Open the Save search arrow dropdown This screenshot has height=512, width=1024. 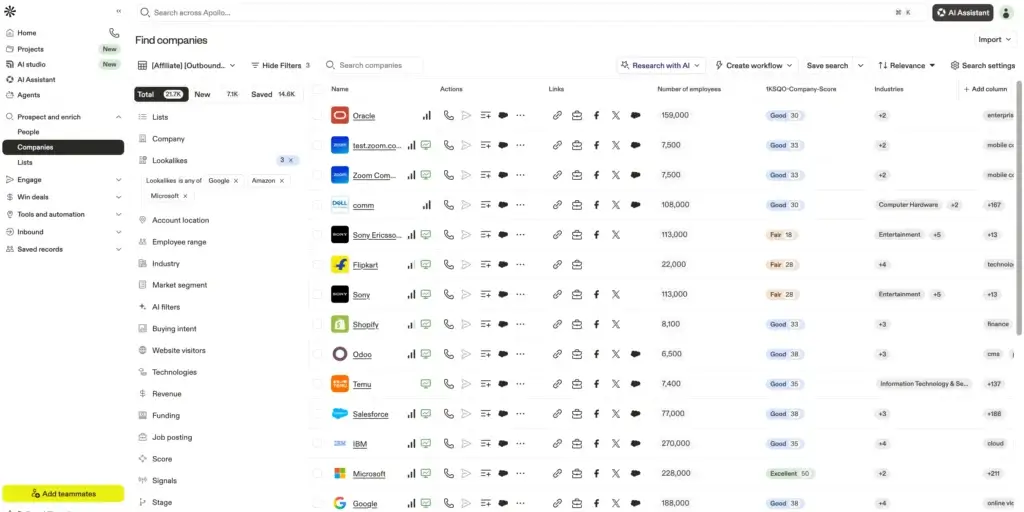pyautogui.click(x=861, y=65)
